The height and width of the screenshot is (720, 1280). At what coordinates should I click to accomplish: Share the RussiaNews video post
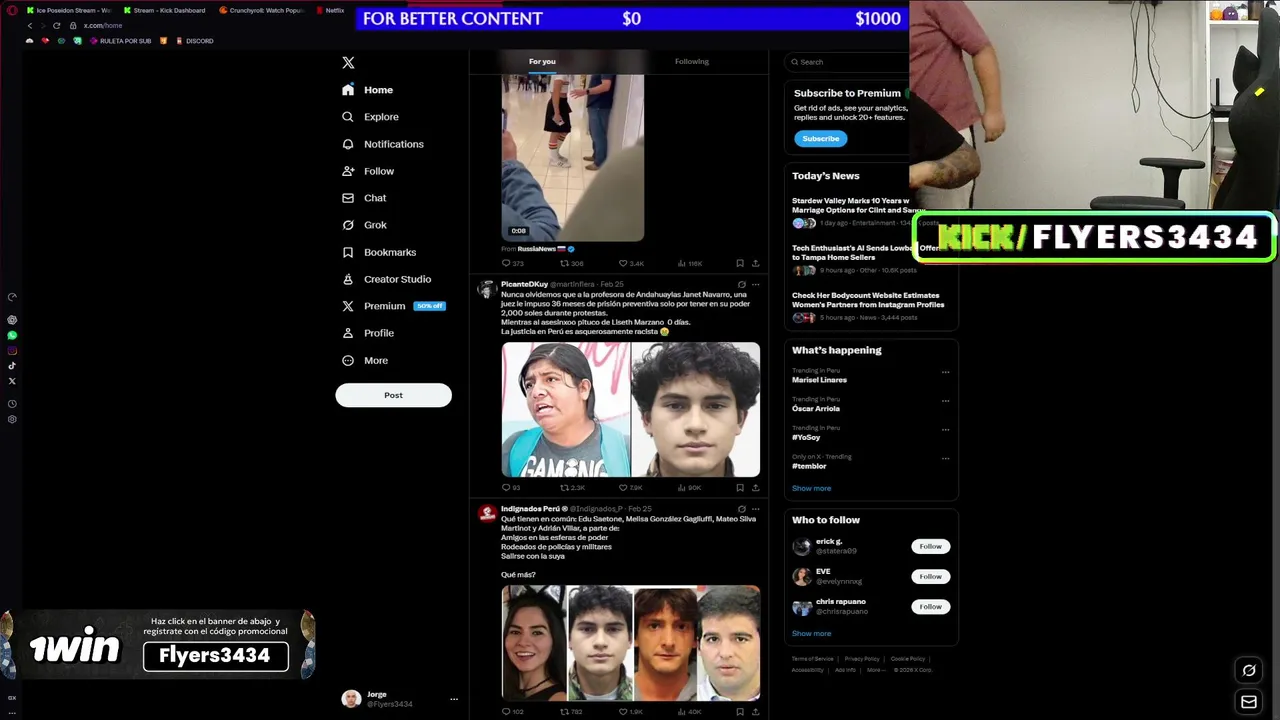click(x=755, y=264)
